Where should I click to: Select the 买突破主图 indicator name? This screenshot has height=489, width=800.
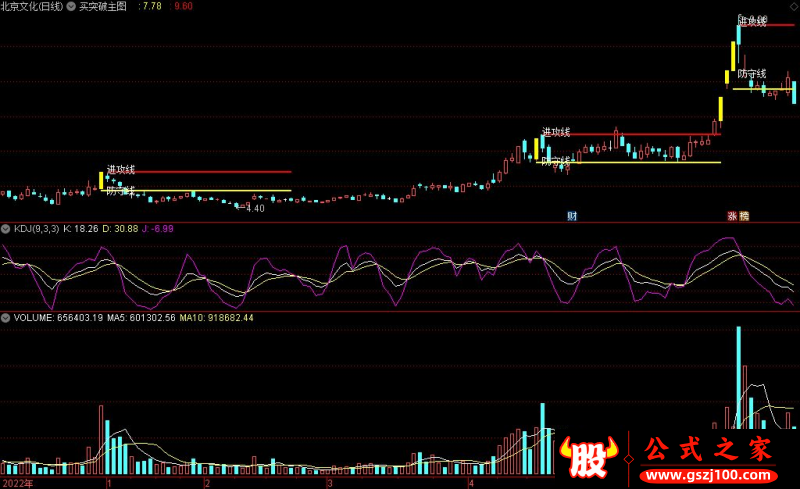[x=103, y=7]
